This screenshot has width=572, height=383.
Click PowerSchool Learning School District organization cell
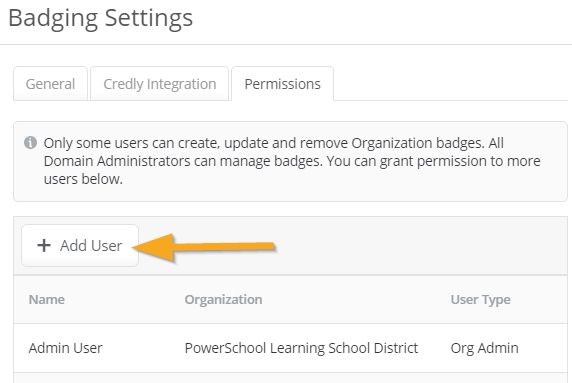coord(301,348)
